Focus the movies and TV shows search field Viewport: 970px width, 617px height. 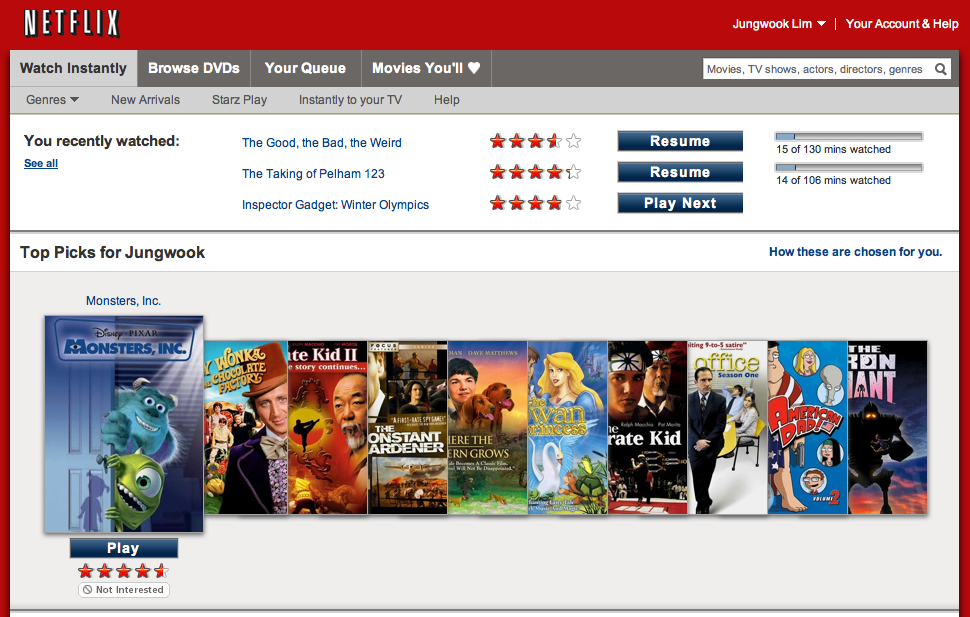point(815,69)
